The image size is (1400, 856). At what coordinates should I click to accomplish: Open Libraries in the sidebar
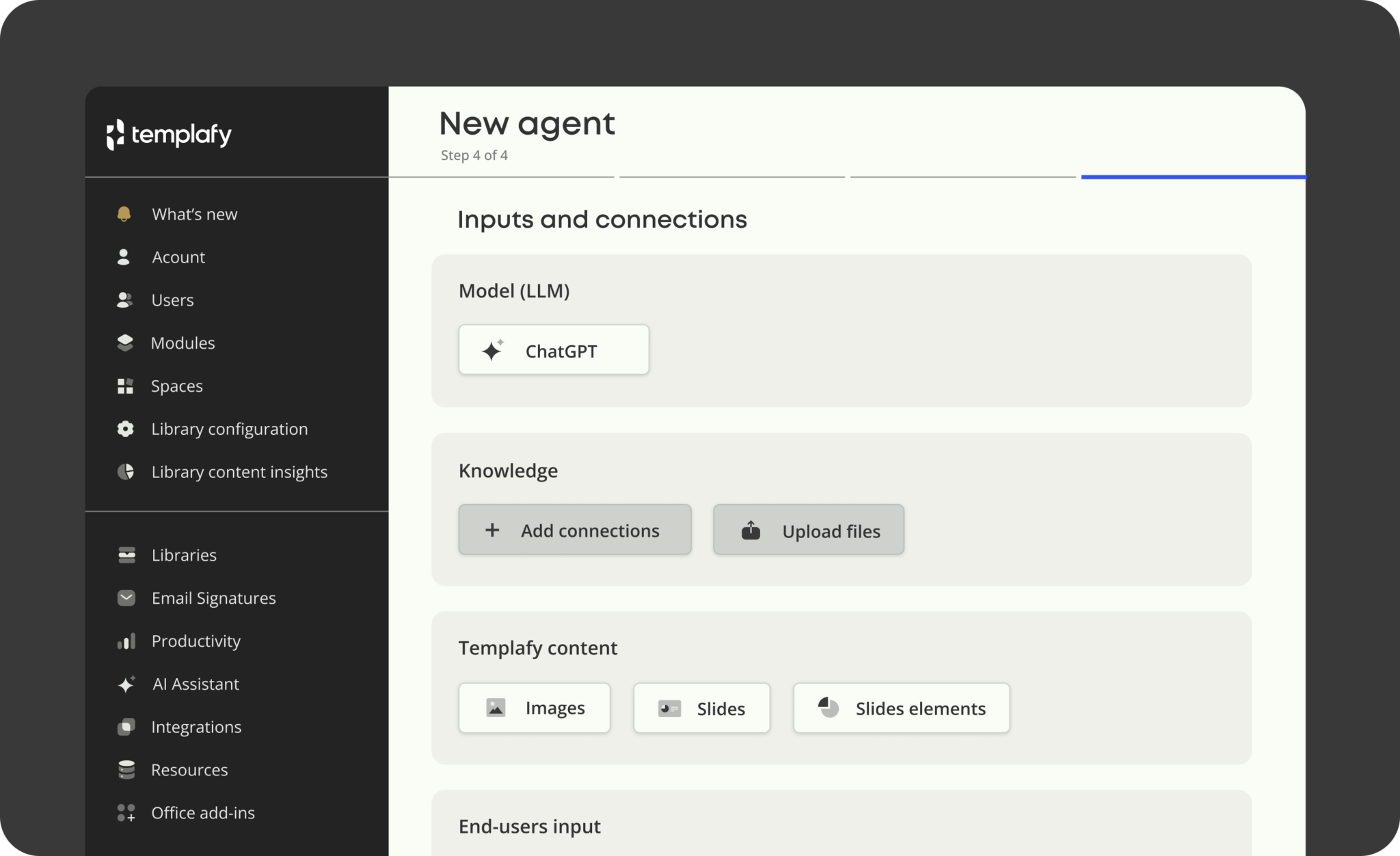[184, 555]
